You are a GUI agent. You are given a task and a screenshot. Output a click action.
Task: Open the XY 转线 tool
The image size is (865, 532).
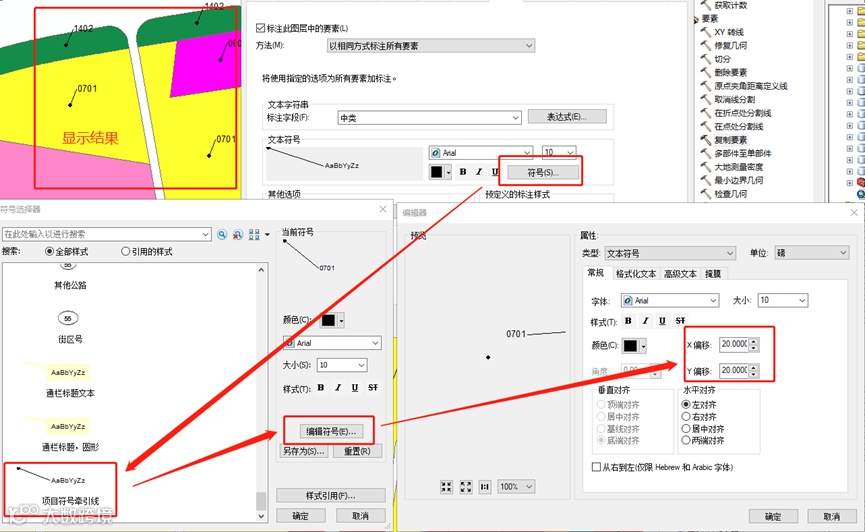click(x=728, y=32)
